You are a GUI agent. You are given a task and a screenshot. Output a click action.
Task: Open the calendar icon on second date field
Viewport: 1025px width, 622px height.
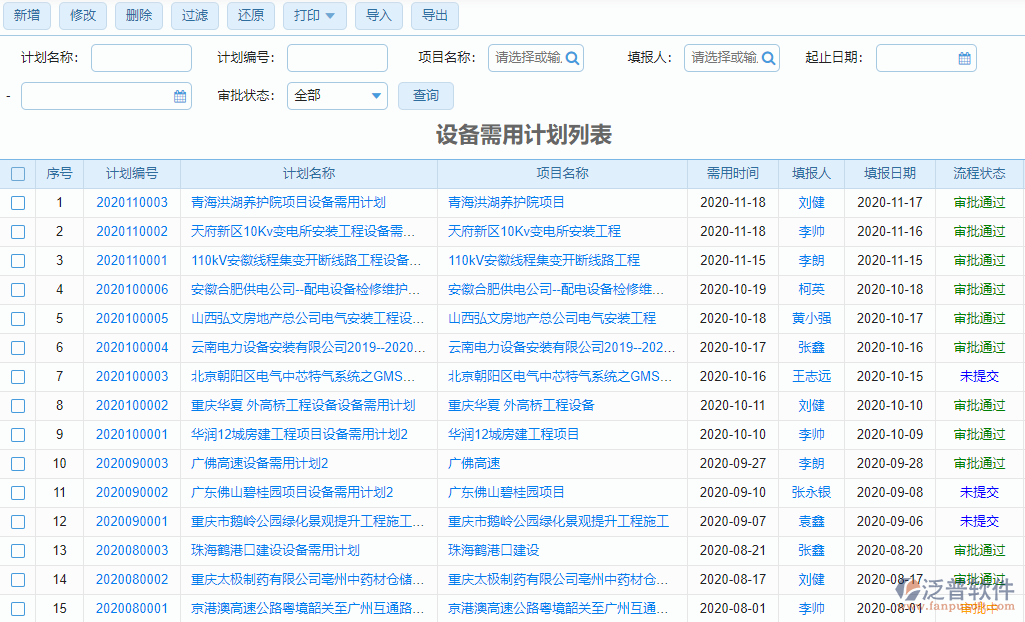178,95
